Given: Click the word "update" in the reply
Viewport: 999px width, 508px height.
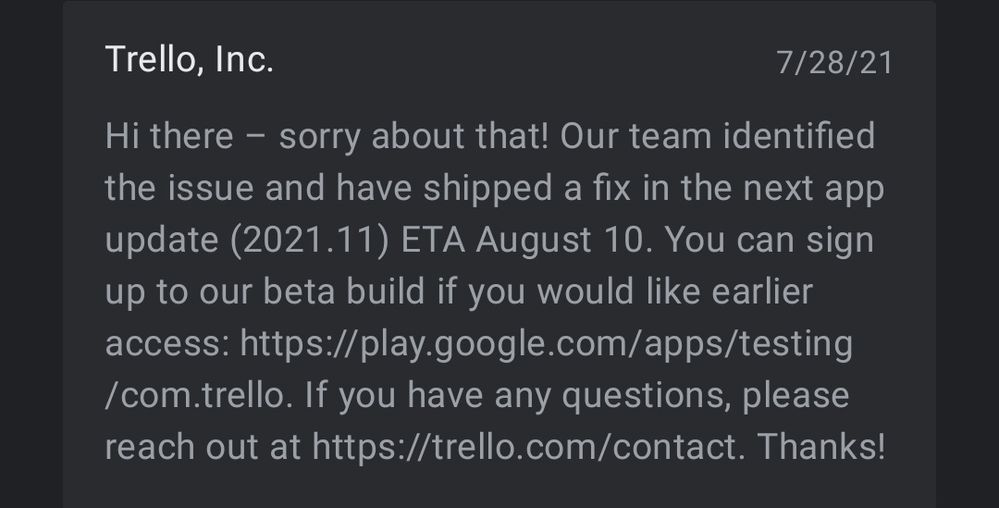Looking at the screenshot, I should click(x=162, y=241).
